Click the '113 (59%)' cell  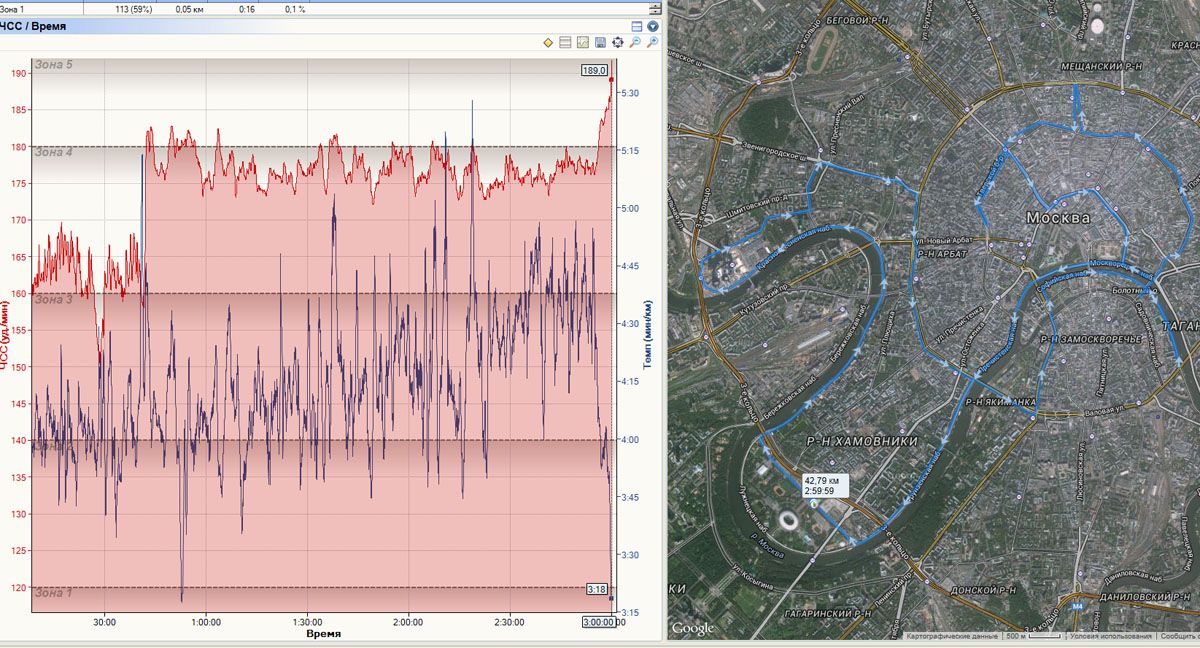point(133,8)
